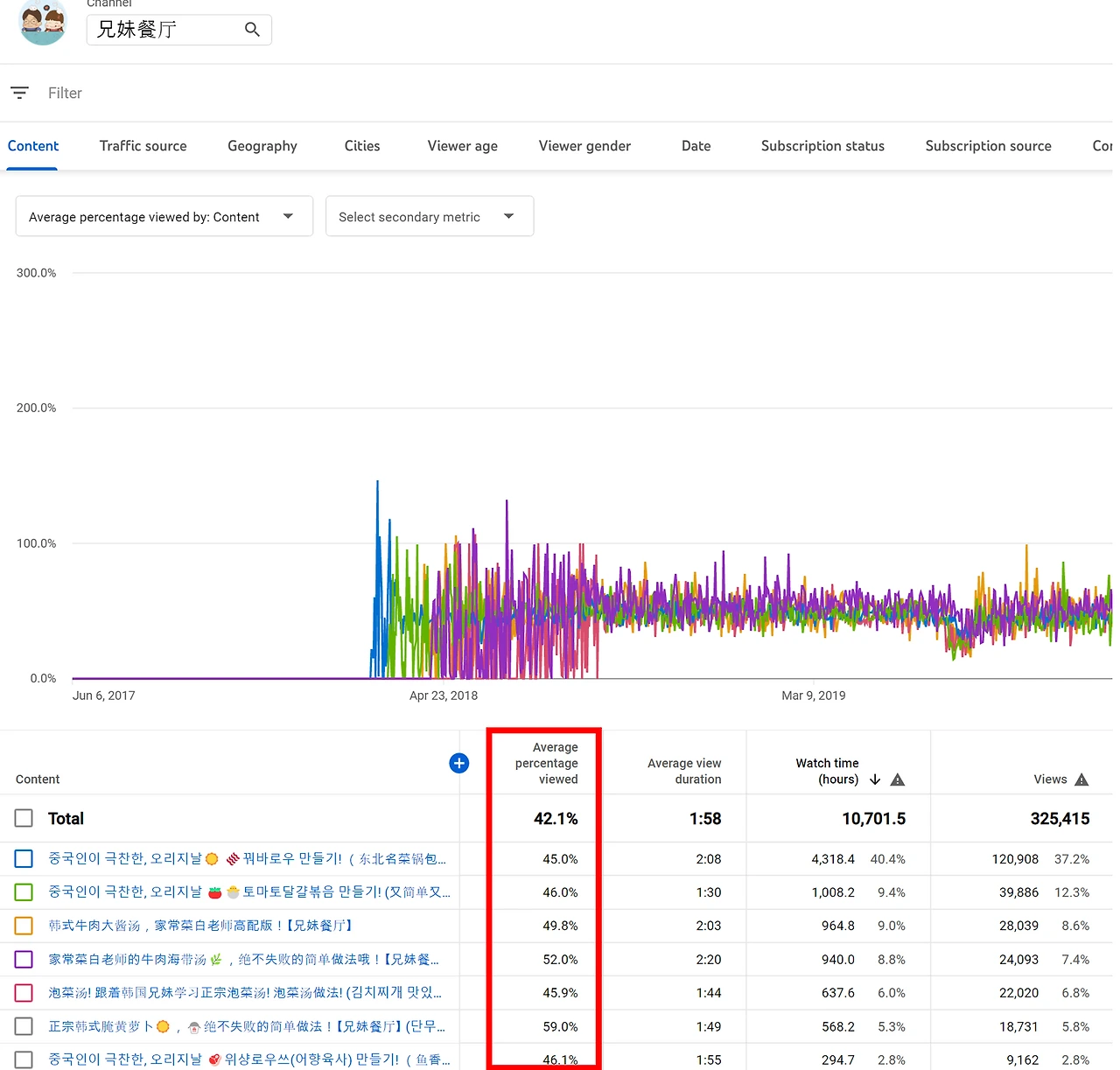Toggle the checkbox for 위샹로우쓰 video

point(24,1060)
